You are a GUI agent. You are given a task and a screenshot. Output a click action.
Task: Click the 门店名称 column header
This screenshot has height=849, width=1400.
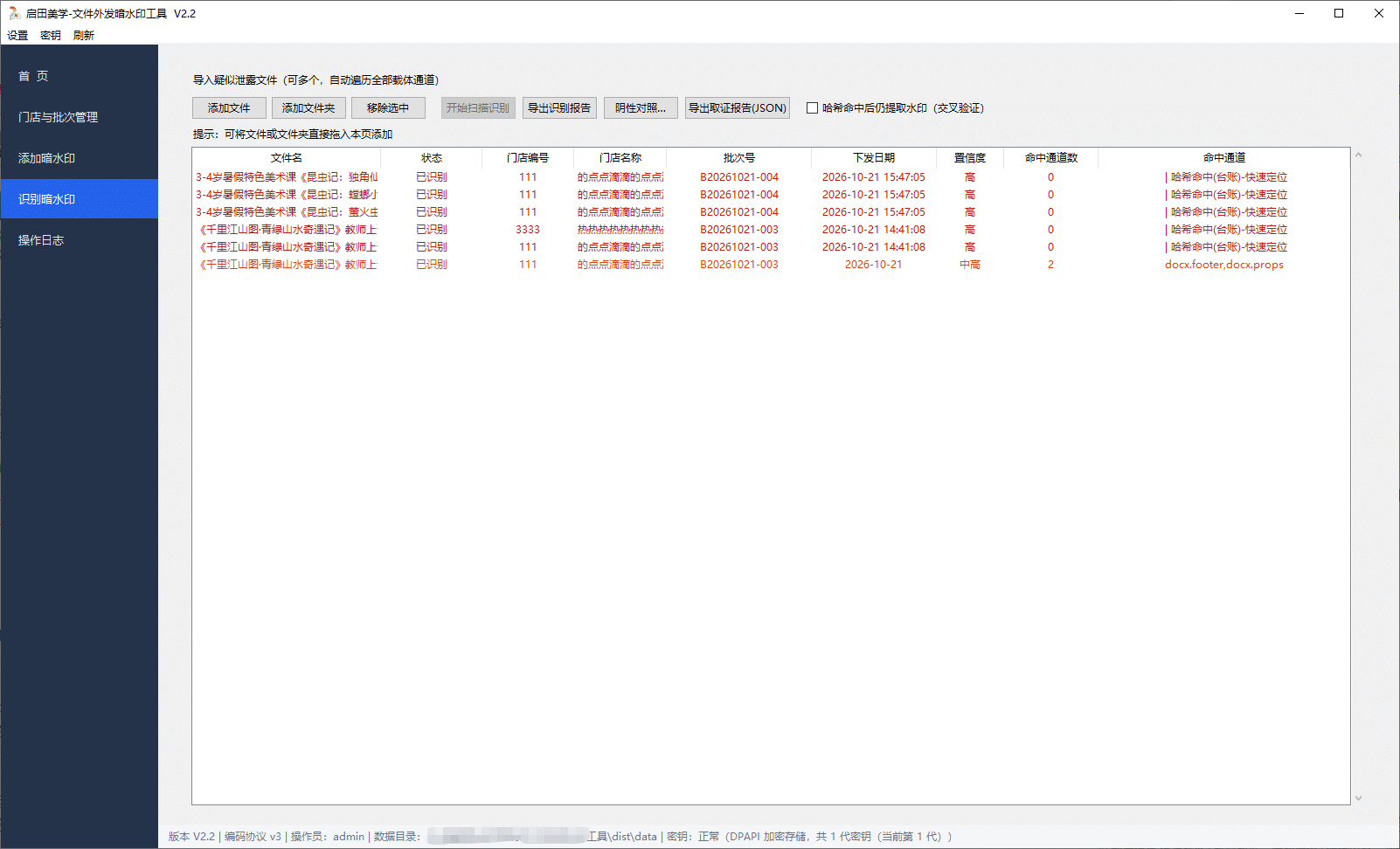tap(620, 158)
